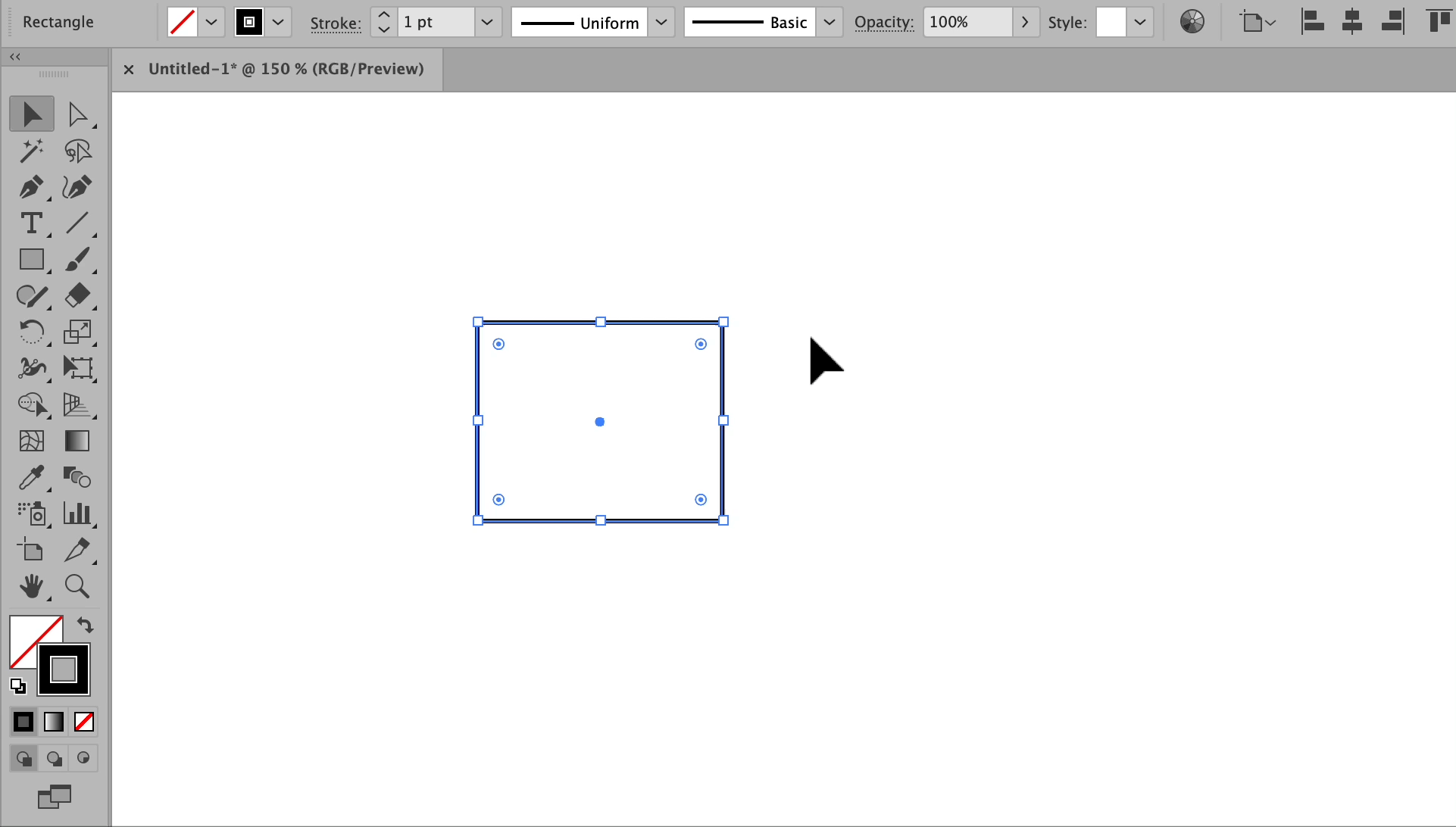1456x827 pixels.
Task: Pick the Eyedropper tool
Action: 31,477
